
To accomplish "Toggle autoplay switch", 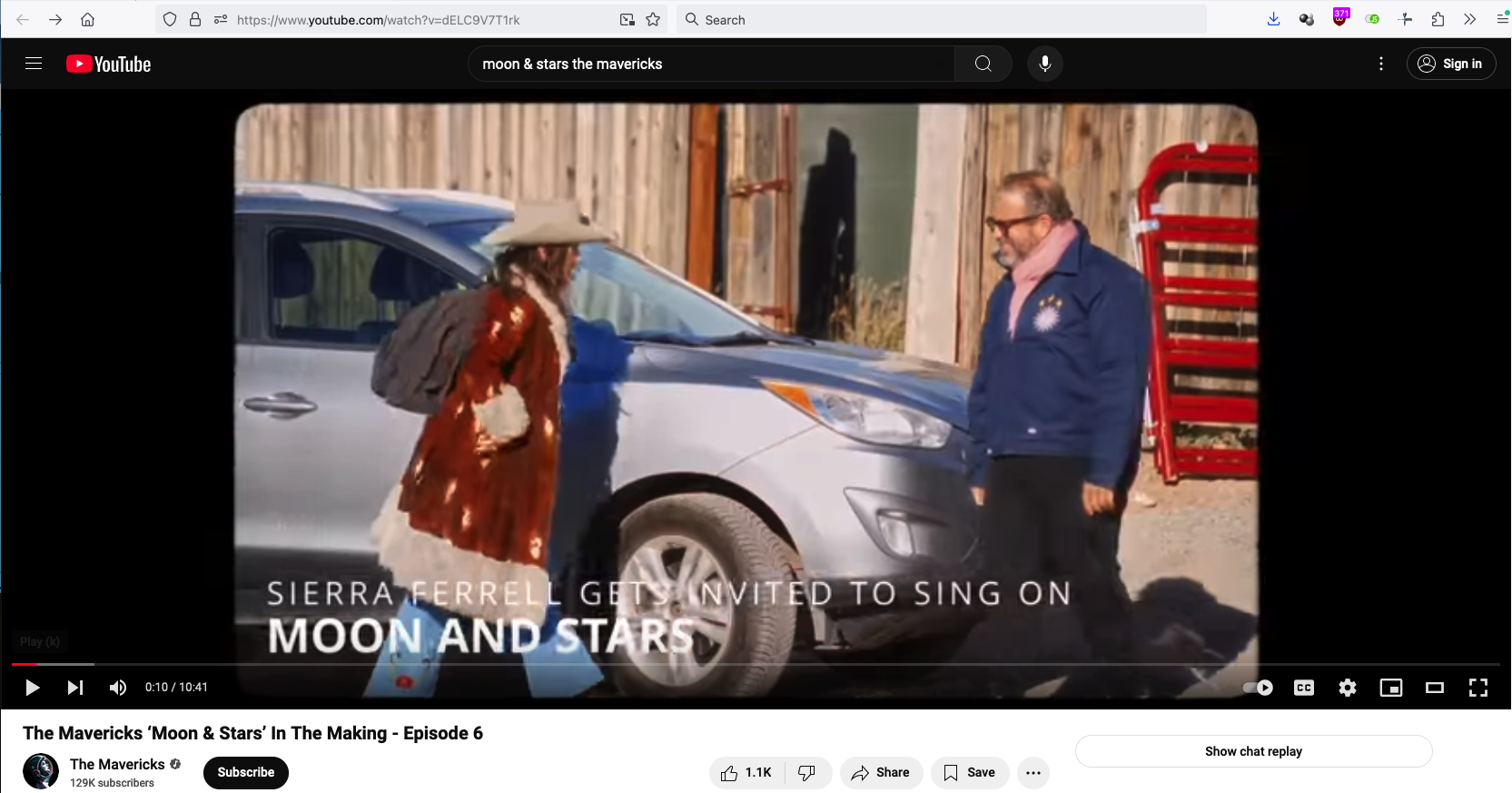I will (1258, 688).
